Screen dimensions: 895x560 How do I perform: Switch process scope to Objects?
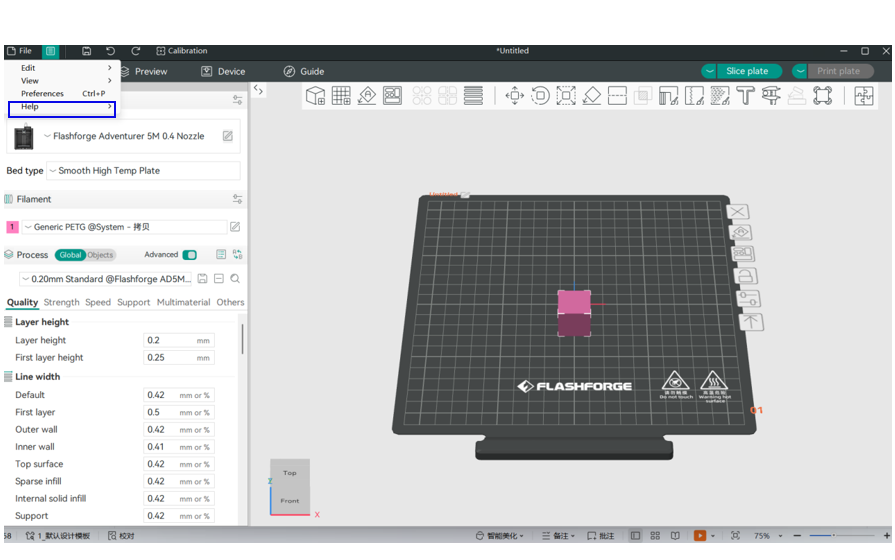click(x=101, y=255)
